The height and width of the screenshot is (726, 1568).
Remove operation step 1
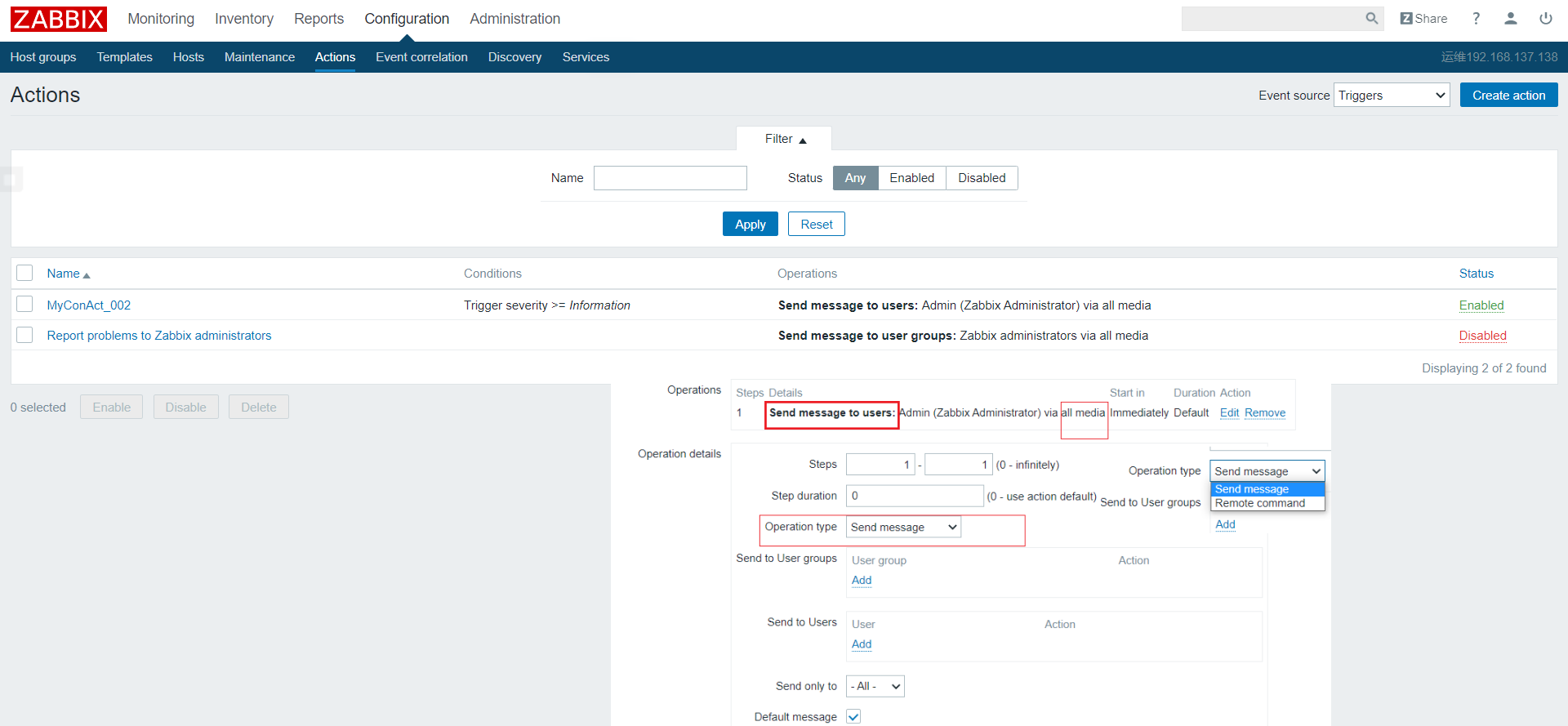tap(1265, 412)
